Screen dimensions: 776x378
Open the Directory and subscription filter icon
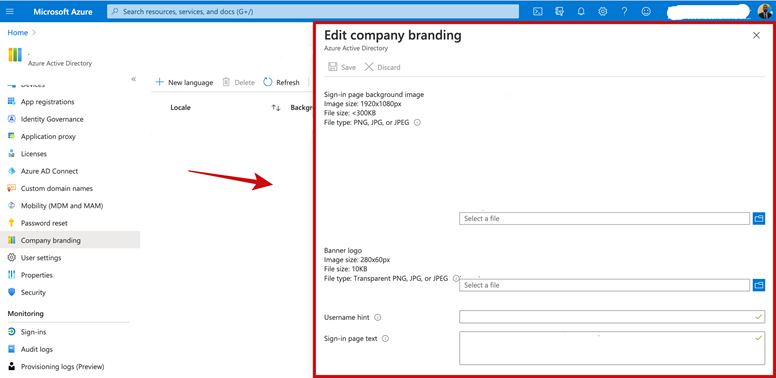pos(560,11)
